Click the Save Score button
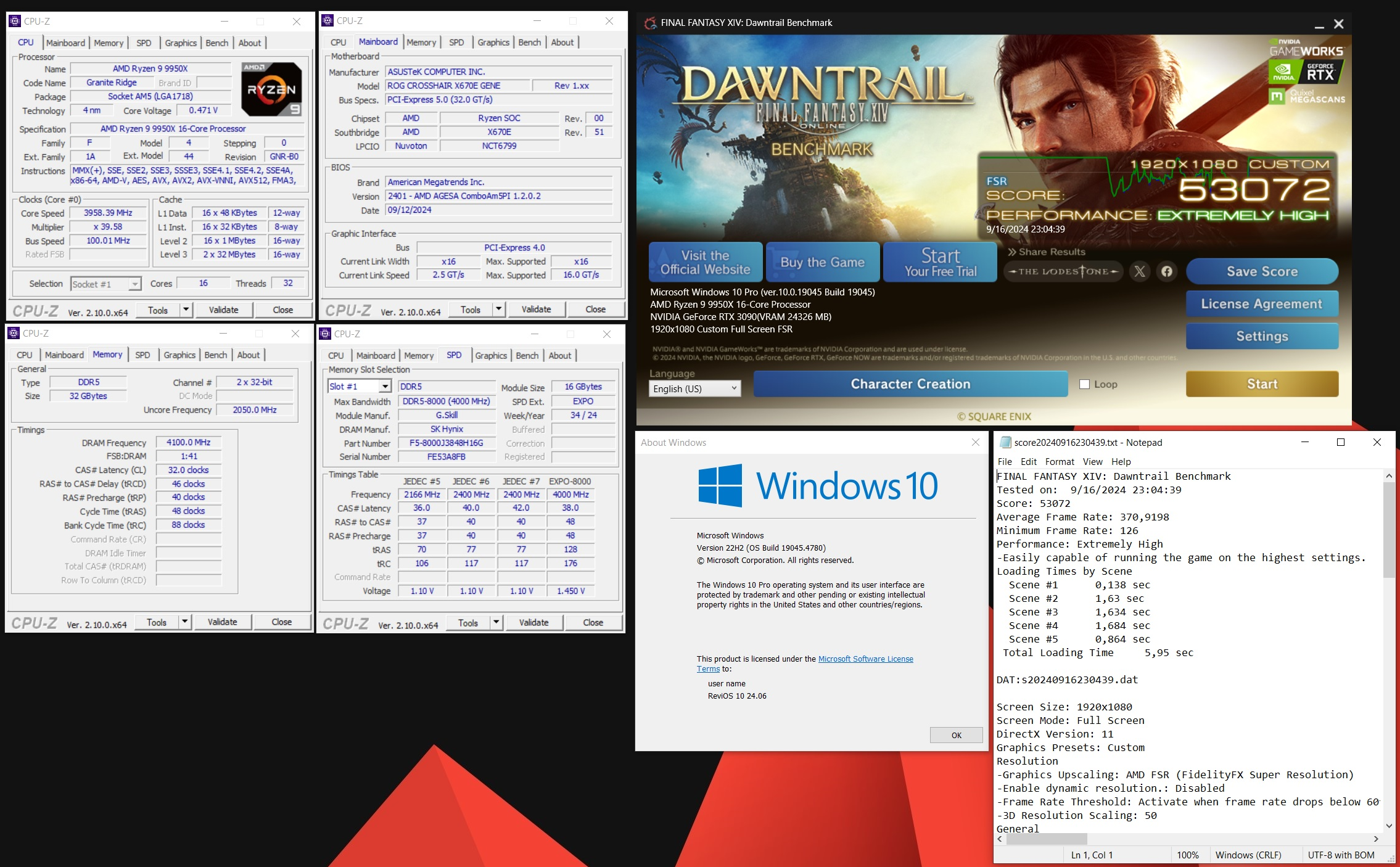The width and height of the screenshot is (1400, 867). tap(1262, 271)
